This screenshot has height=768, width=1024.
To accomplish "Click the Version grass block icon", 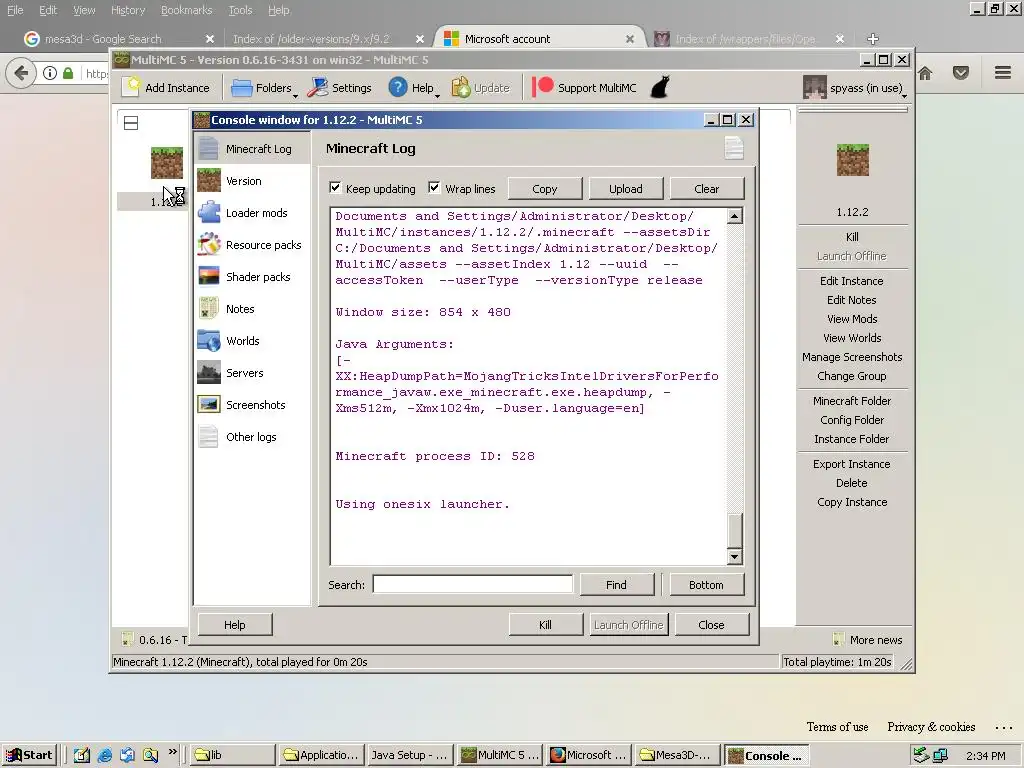I will point(208,181).
